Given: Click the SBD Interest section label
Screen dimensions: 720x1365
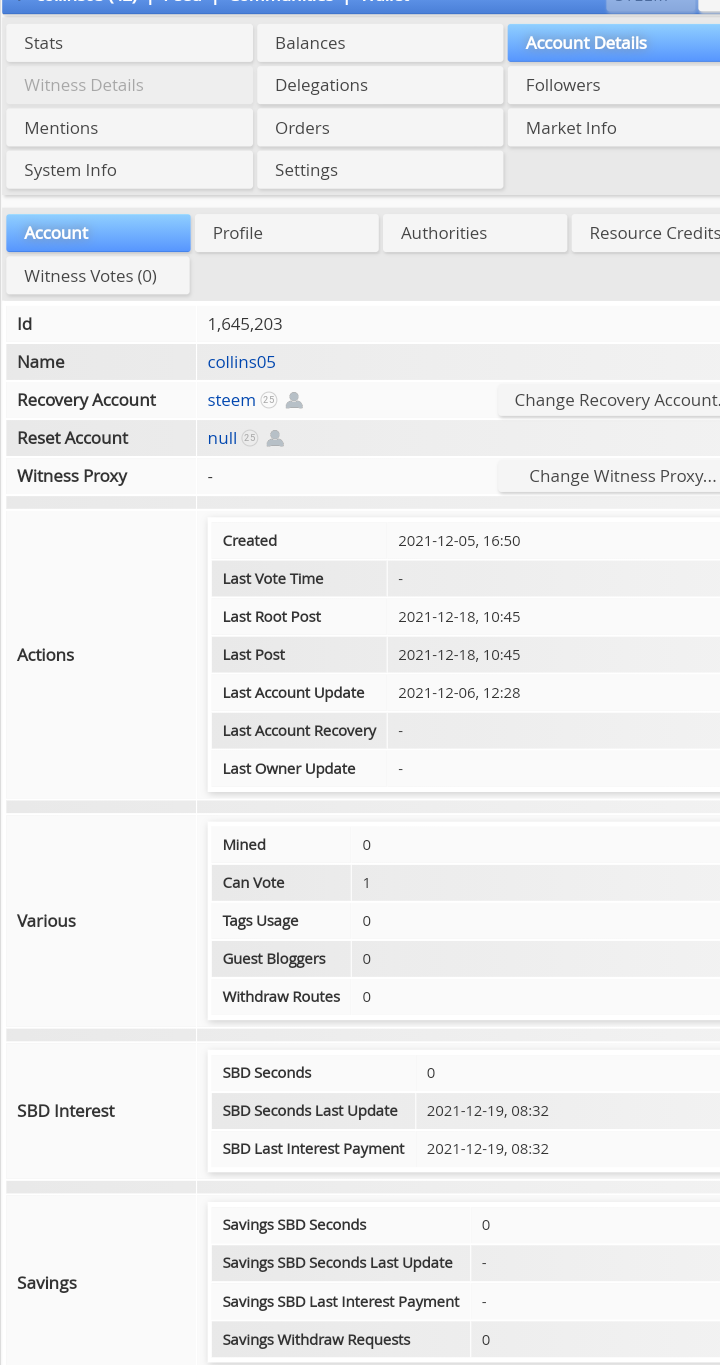Looking at the screenshot, I should pyautogui.click(x=66, y=1111).
